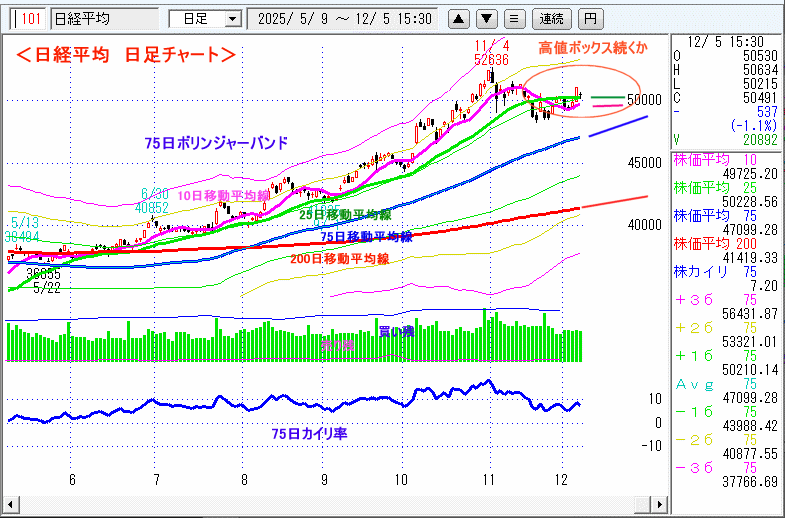Click the 45000 price axis label
This screenshot has width=785, height=518.
(645, 163)
